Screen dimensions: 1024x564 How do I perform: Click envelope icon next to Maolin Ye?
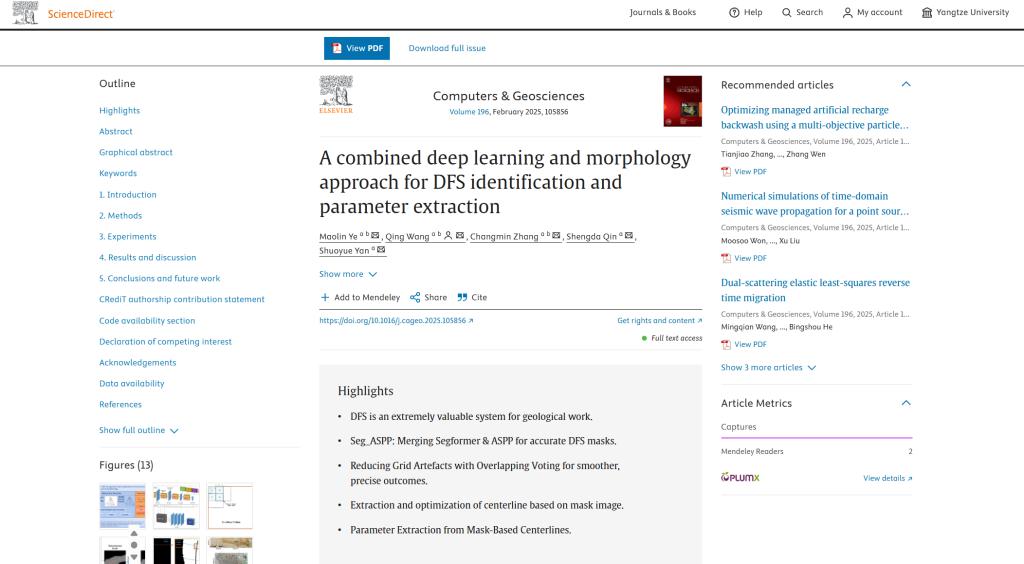point(375,236)
